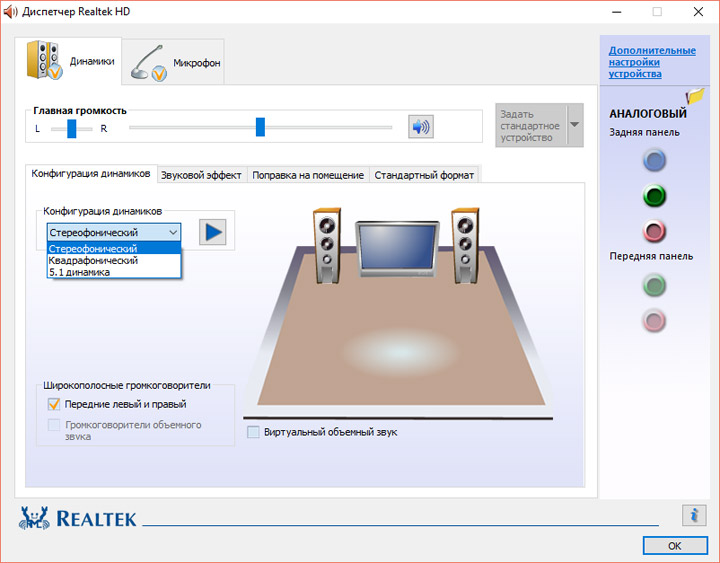
Task: Close the Realtek HD manager window
Action: pyautogui.click(x=698, y=11)
